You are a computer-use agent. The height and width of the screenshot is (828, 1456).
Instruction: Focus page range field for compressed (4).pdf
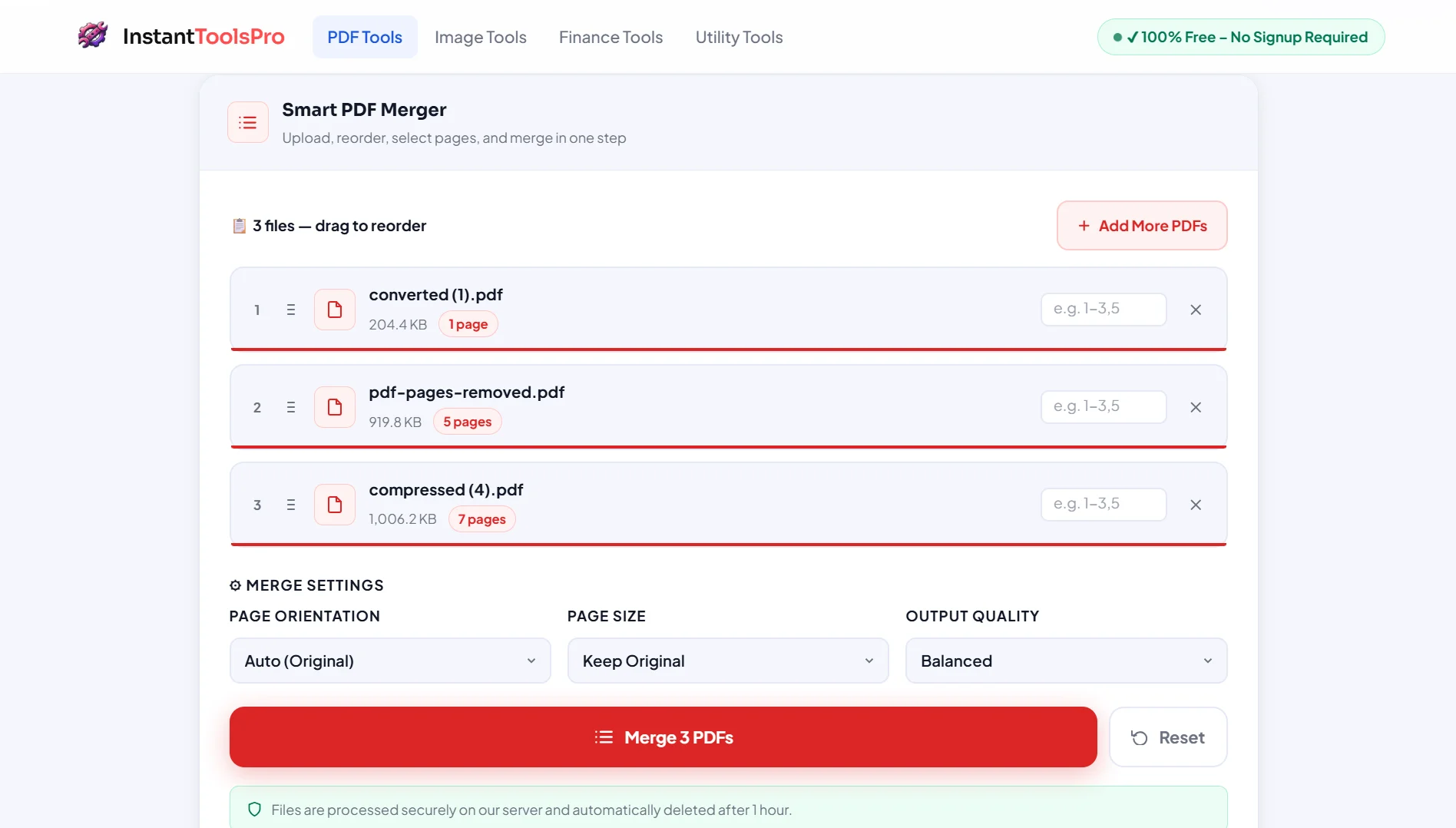(1103, 504)
